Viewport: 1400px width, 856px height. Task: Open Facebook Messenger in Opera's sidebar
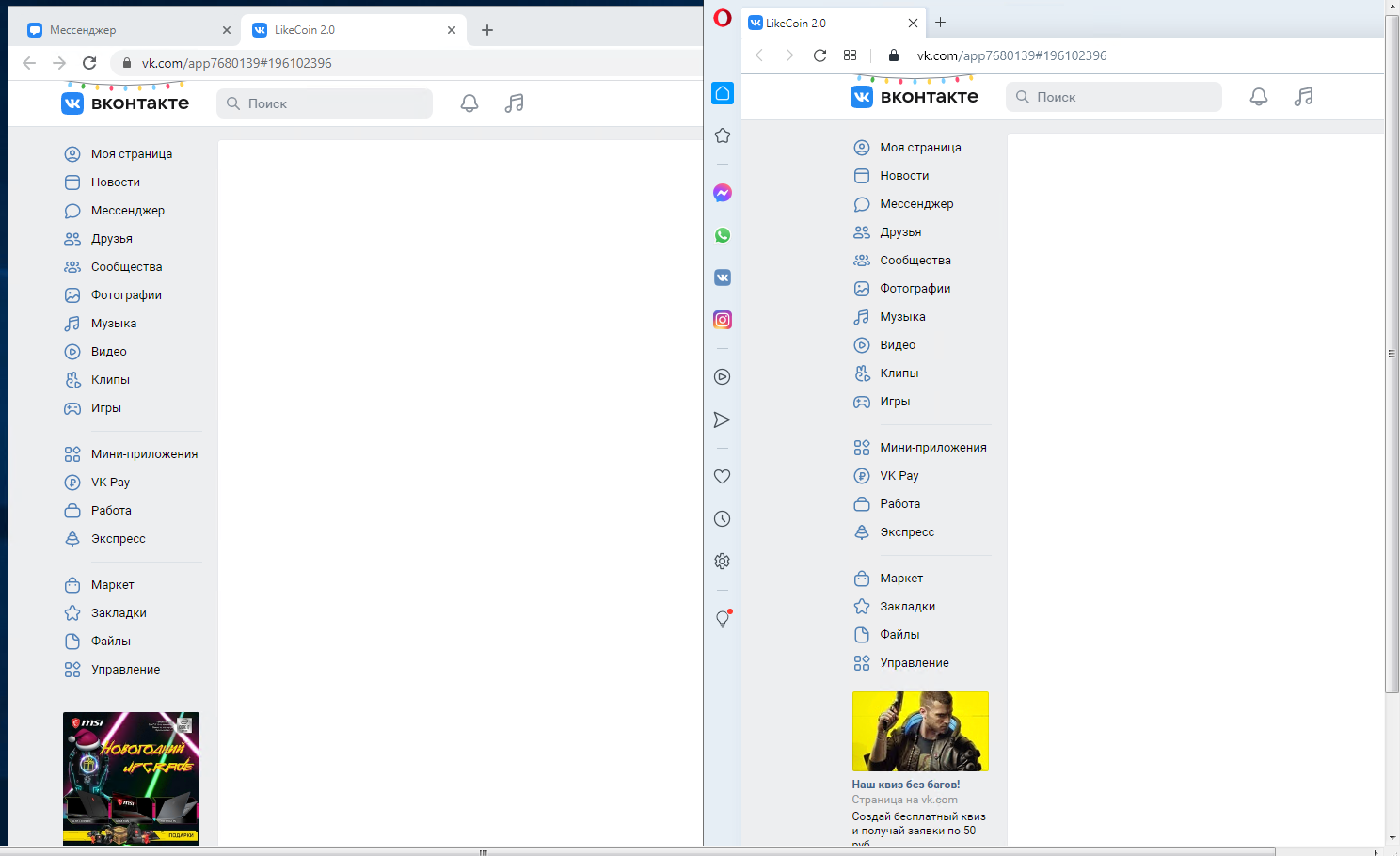[723, 193]
